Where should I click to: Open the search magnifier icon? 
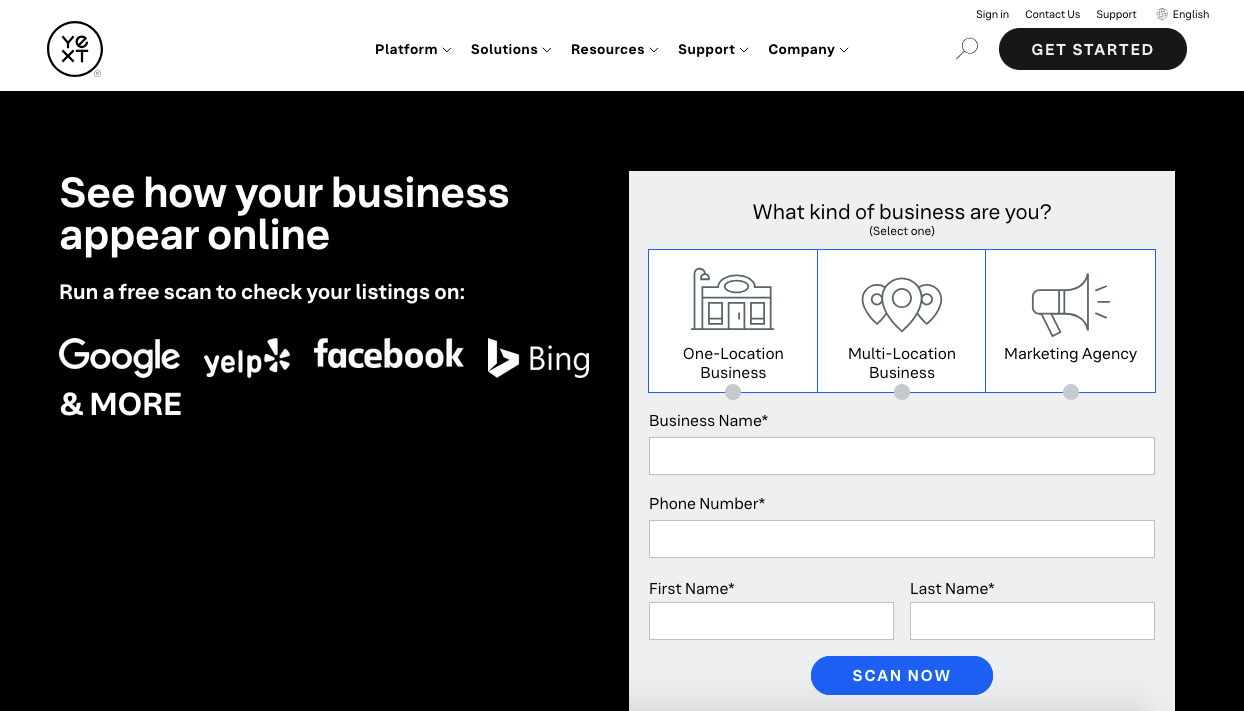[x=966, y=48]
